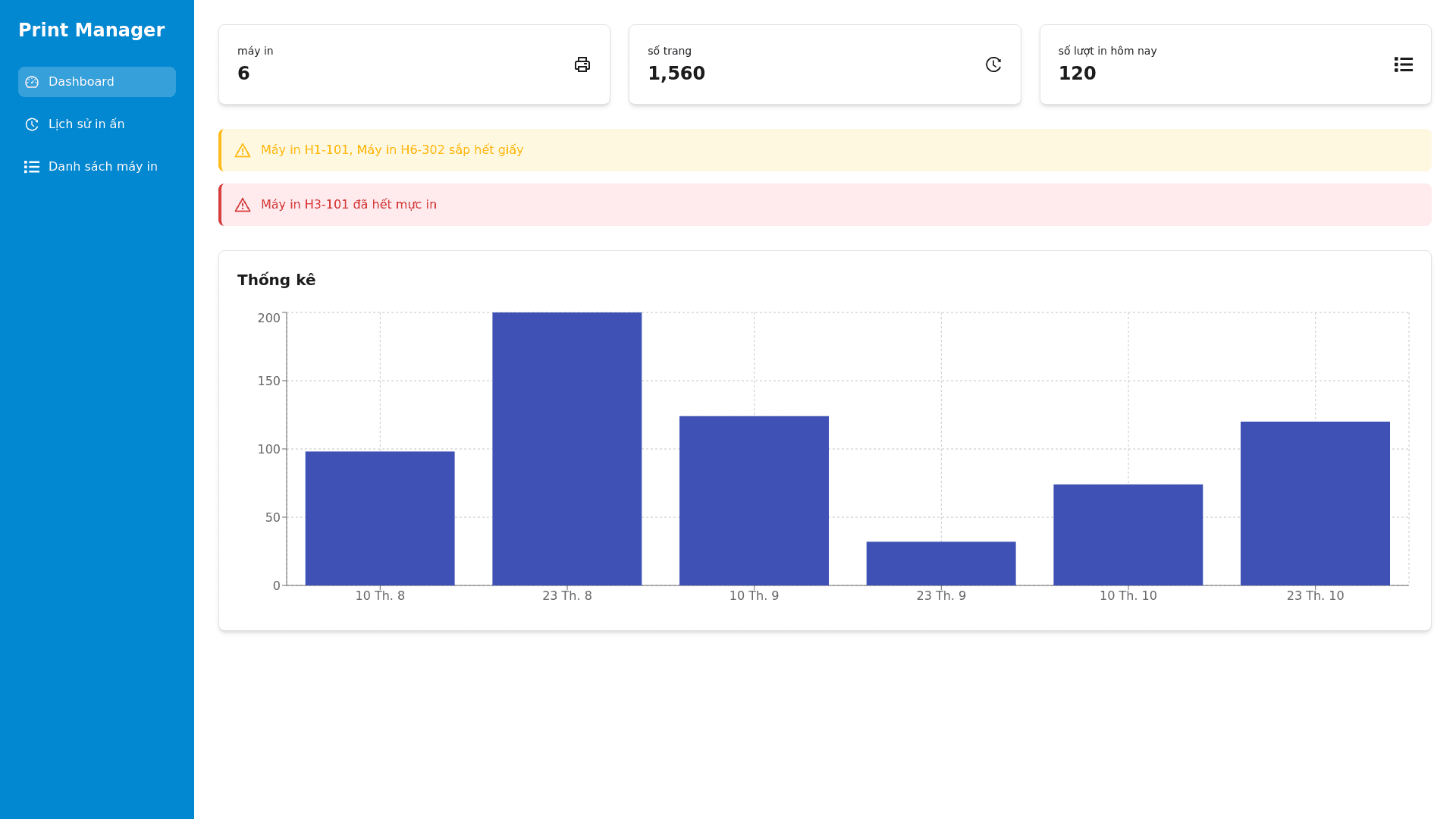The width and height of the screenshot is (1456, 819).
Task: Click the tallest bar at 23 Th. 8
Action: (566, 449)
